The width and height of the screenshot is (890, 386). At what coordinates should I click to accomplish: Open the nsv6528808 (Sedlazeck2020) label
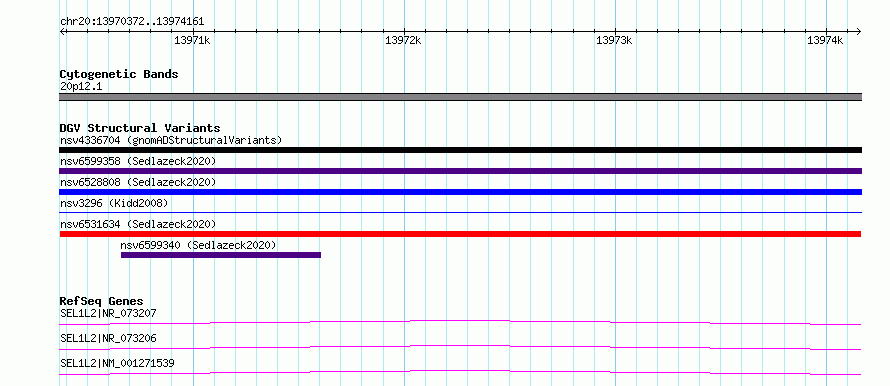pyautogui.click(x=138, y=182)
